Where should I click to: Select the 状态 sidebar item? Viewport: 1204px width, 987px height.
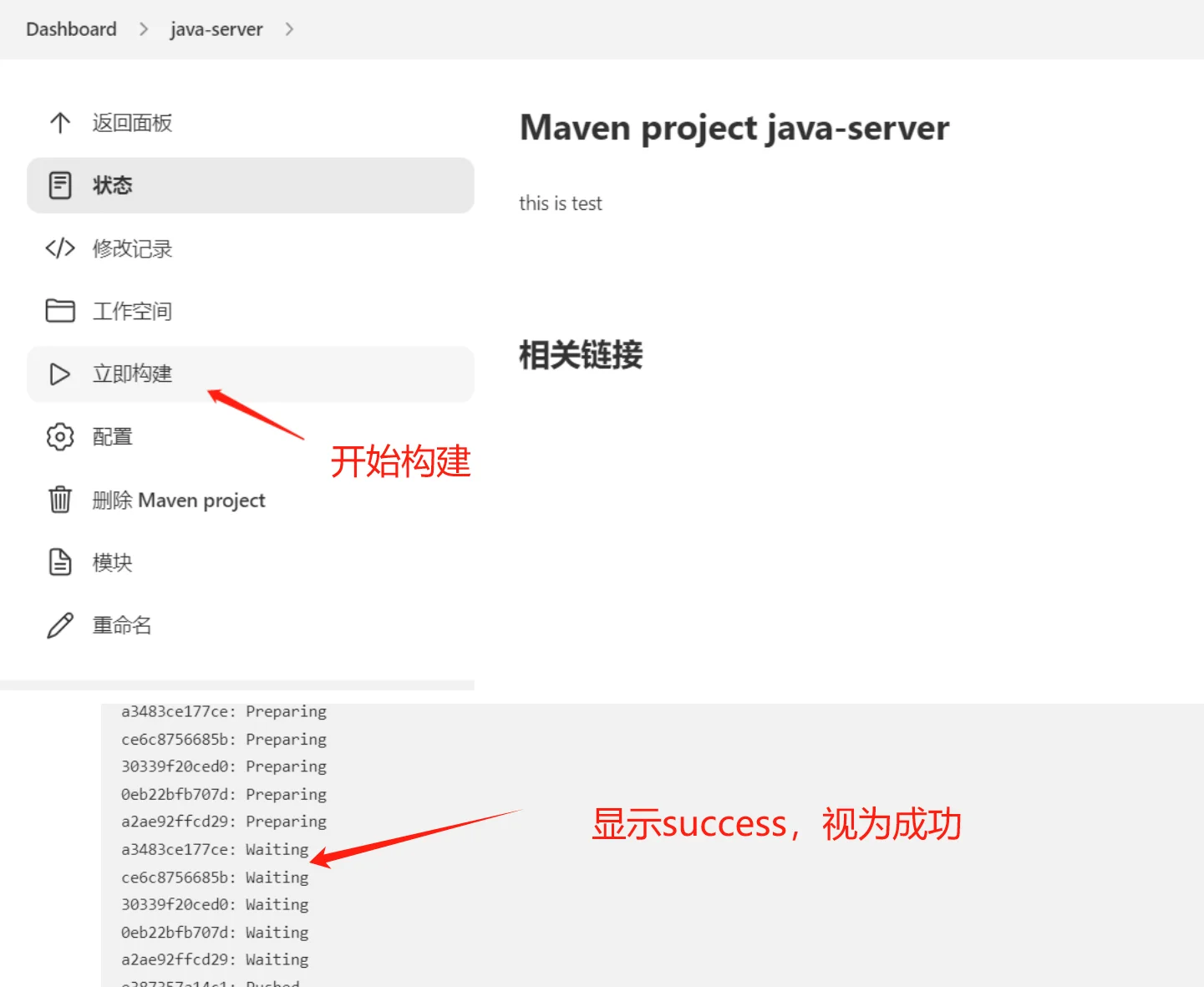tap(251, 186)
